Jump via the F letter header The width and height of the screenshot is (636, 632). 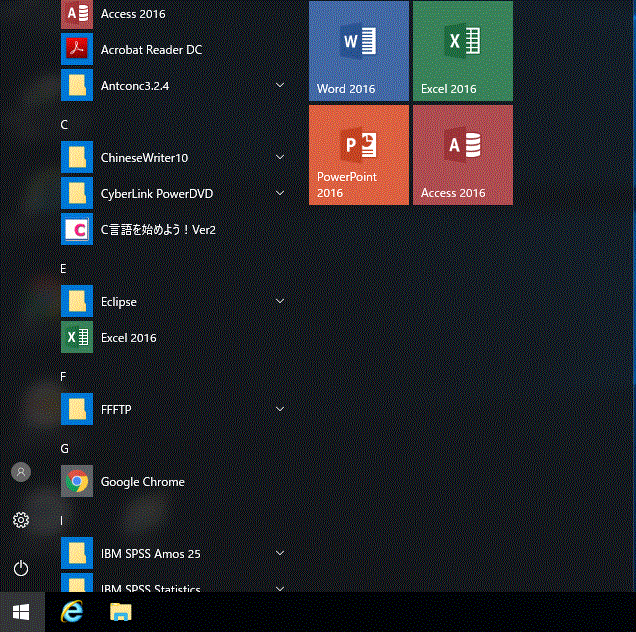(x=63, y=376)
